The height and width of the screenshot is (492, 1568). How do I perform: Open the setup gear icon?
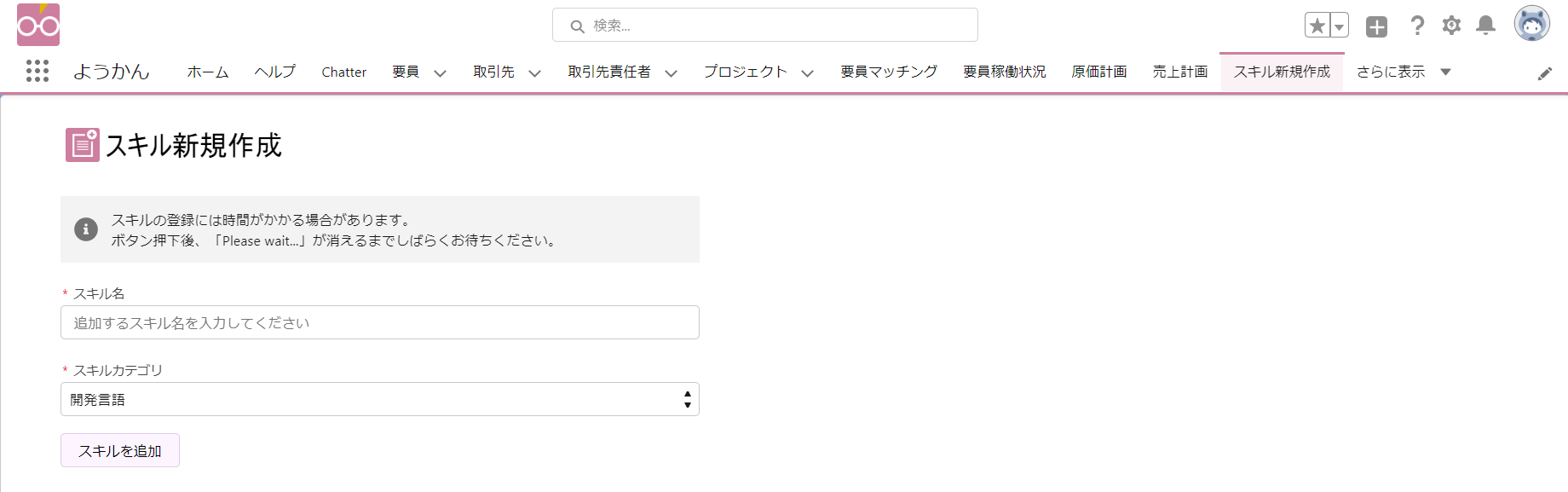(1451, 26)
